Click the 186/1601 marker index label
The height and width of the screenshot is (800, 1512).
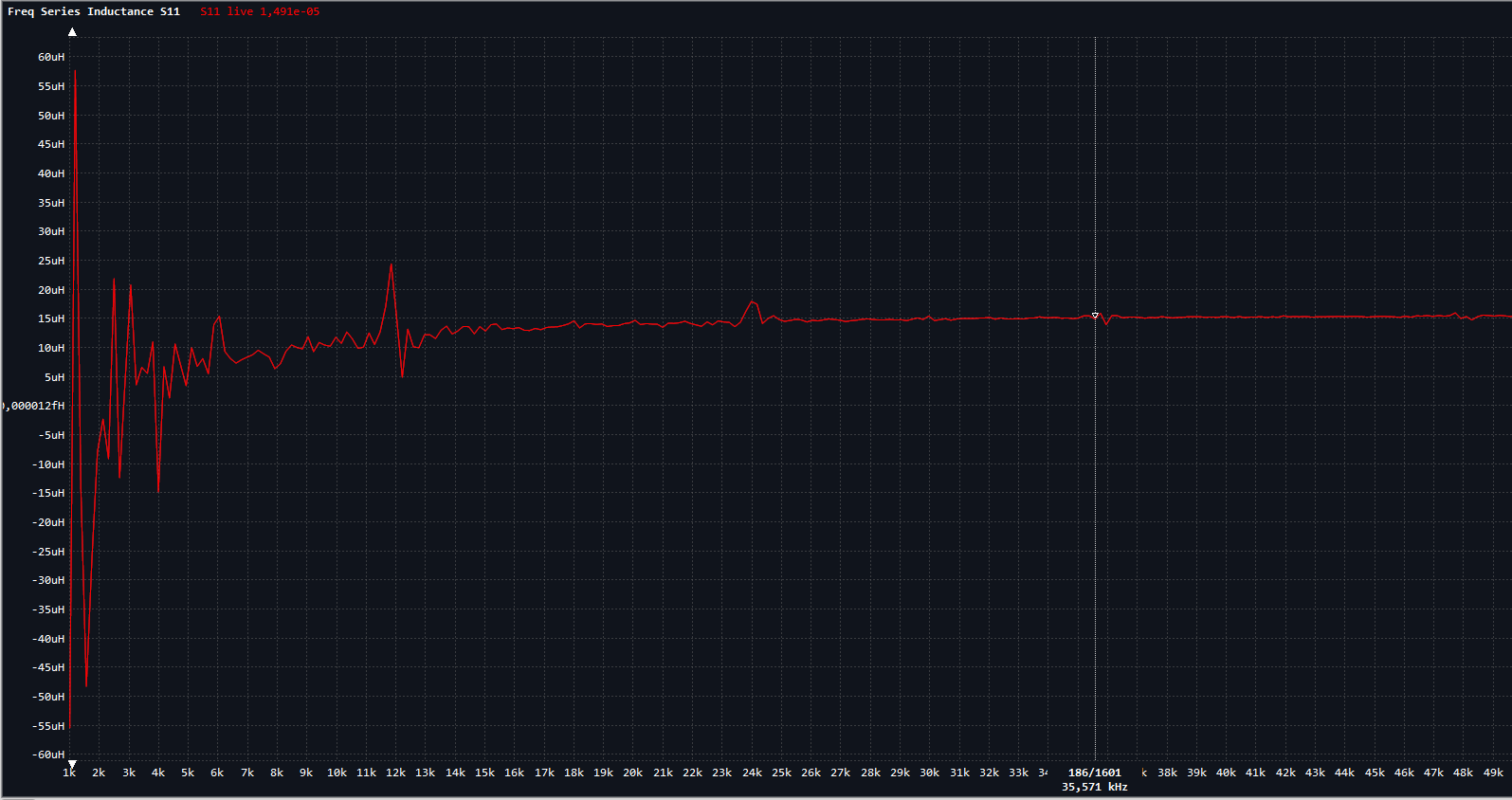coord(1094,773)
